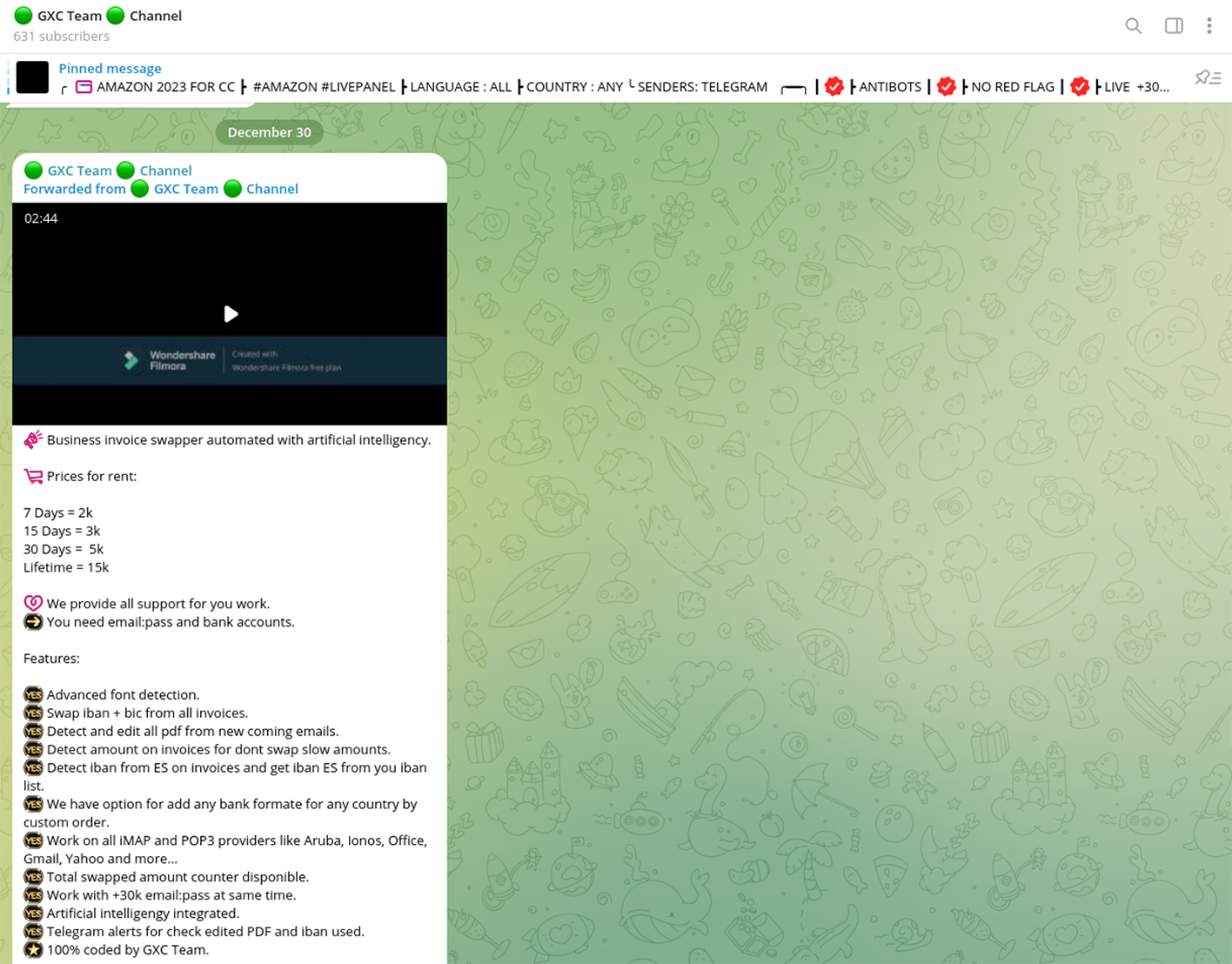
Task: Click the red LIVE checkmark badge in pinned bar
Action: (1080, 86)
